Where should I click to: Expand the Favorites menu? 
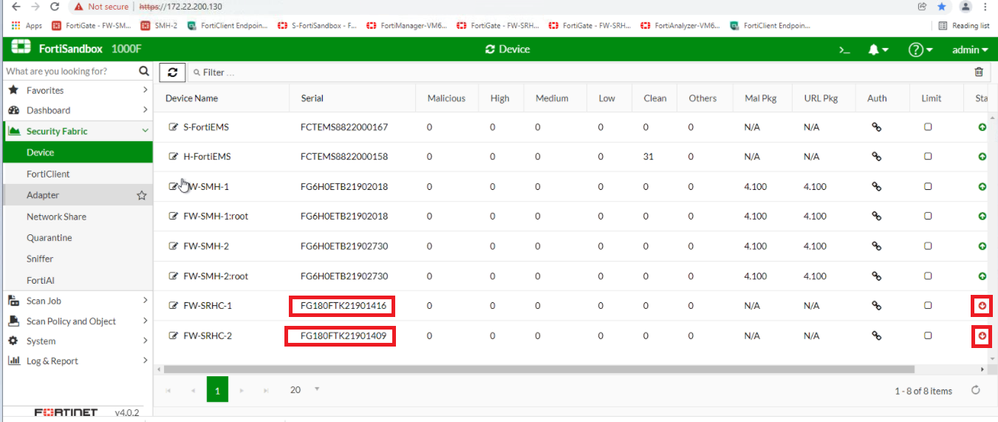click(78, 90)
